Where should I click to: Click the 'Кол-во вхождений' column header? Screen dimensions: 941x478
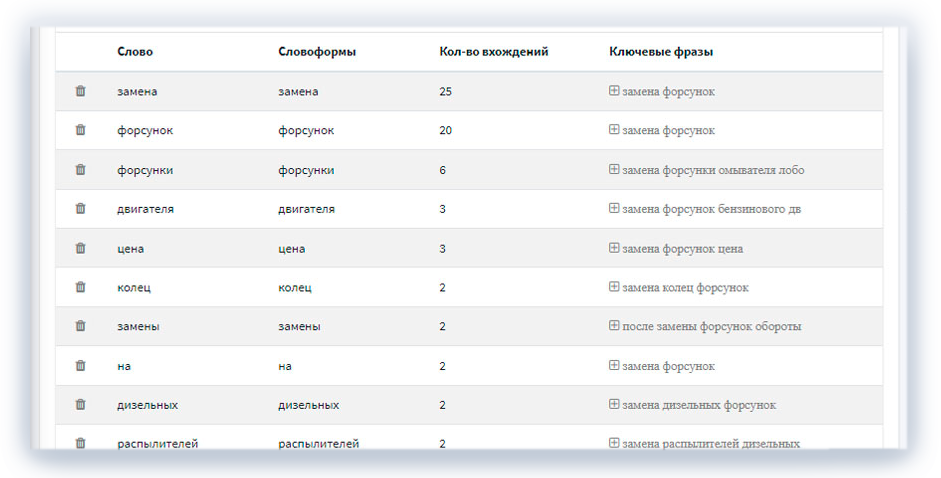click(493, 51)
